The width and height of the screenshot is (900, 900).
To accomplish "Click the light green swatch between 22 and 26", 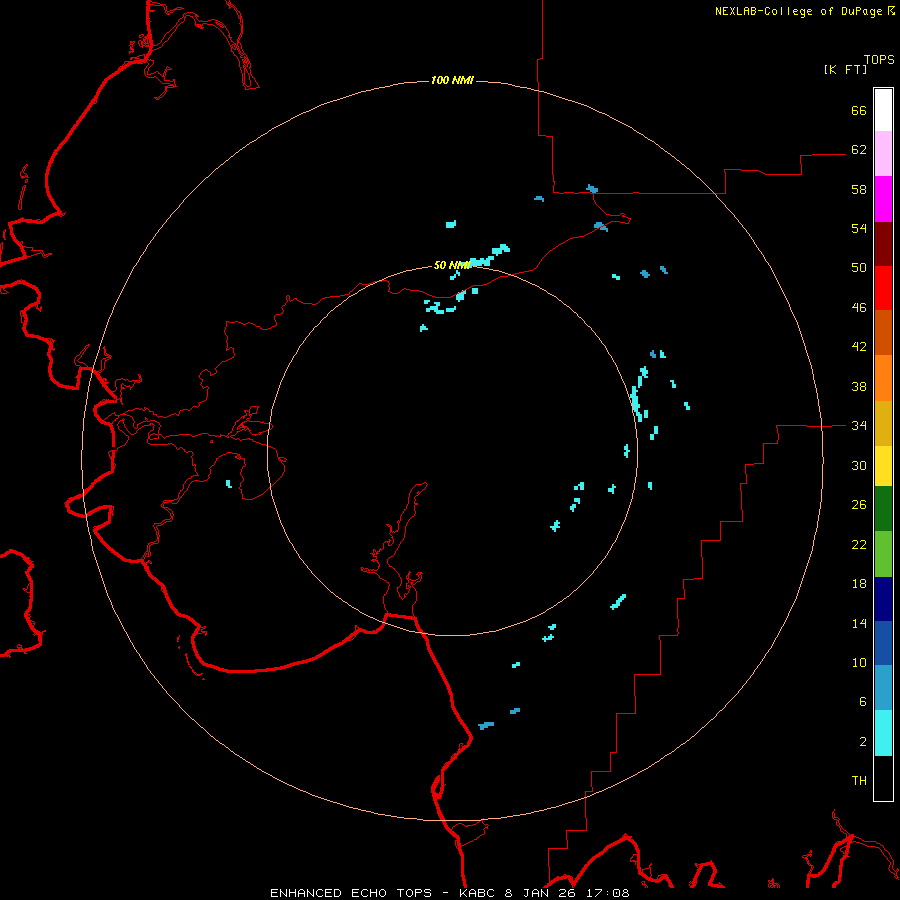I will tap(883, 554).
